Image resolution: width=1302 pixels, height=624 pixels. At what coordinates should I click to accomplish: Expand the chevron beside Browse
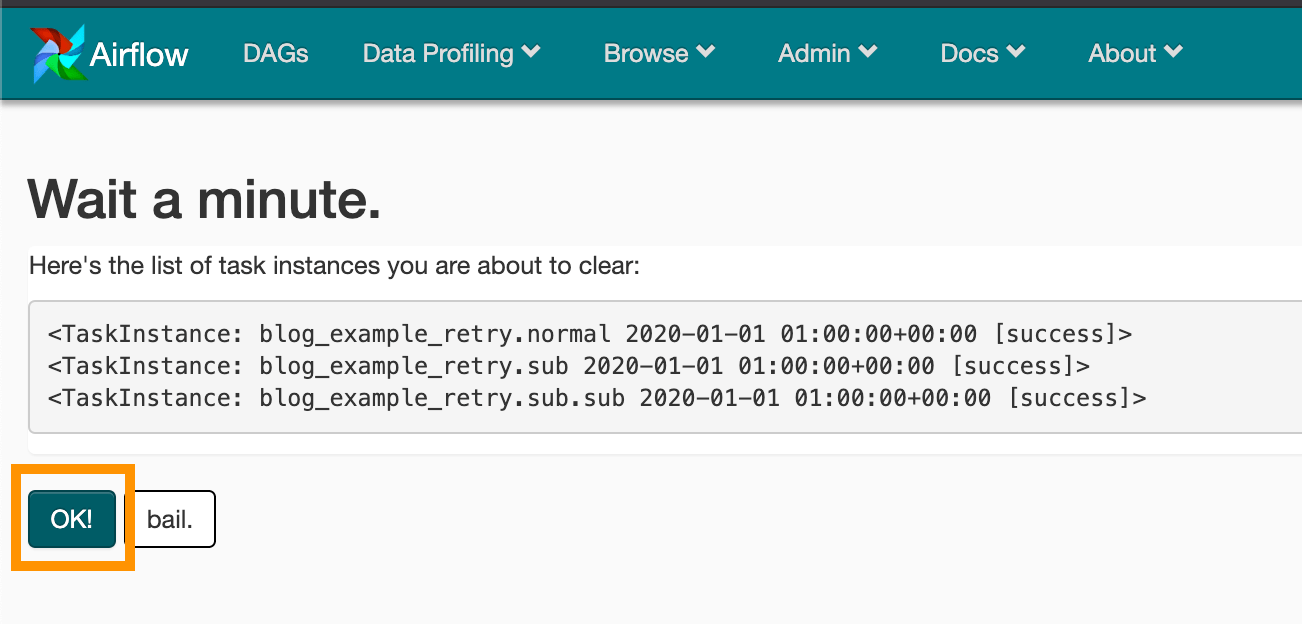[x=706, y=52]
